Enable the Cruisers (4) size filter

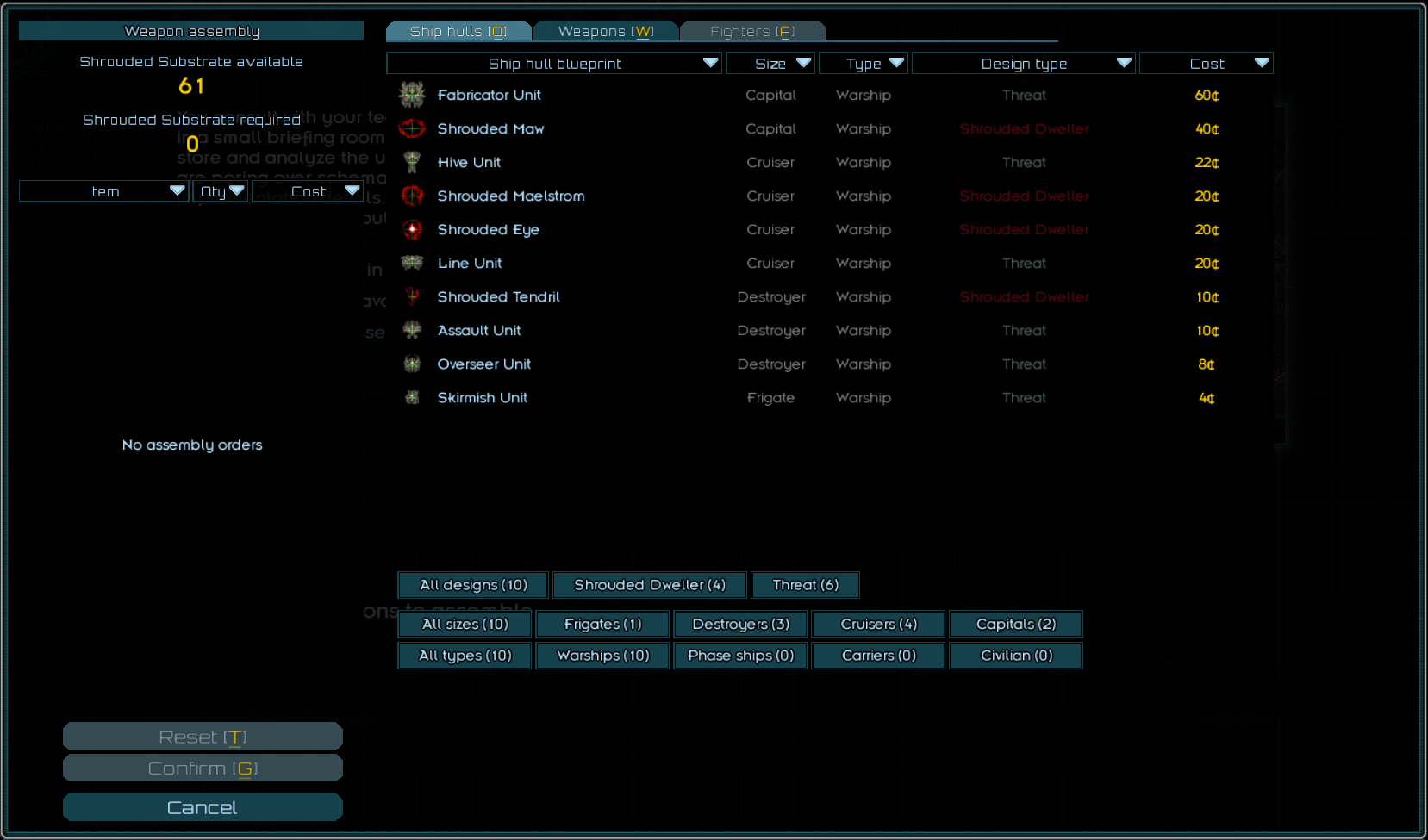pos(878,624)
